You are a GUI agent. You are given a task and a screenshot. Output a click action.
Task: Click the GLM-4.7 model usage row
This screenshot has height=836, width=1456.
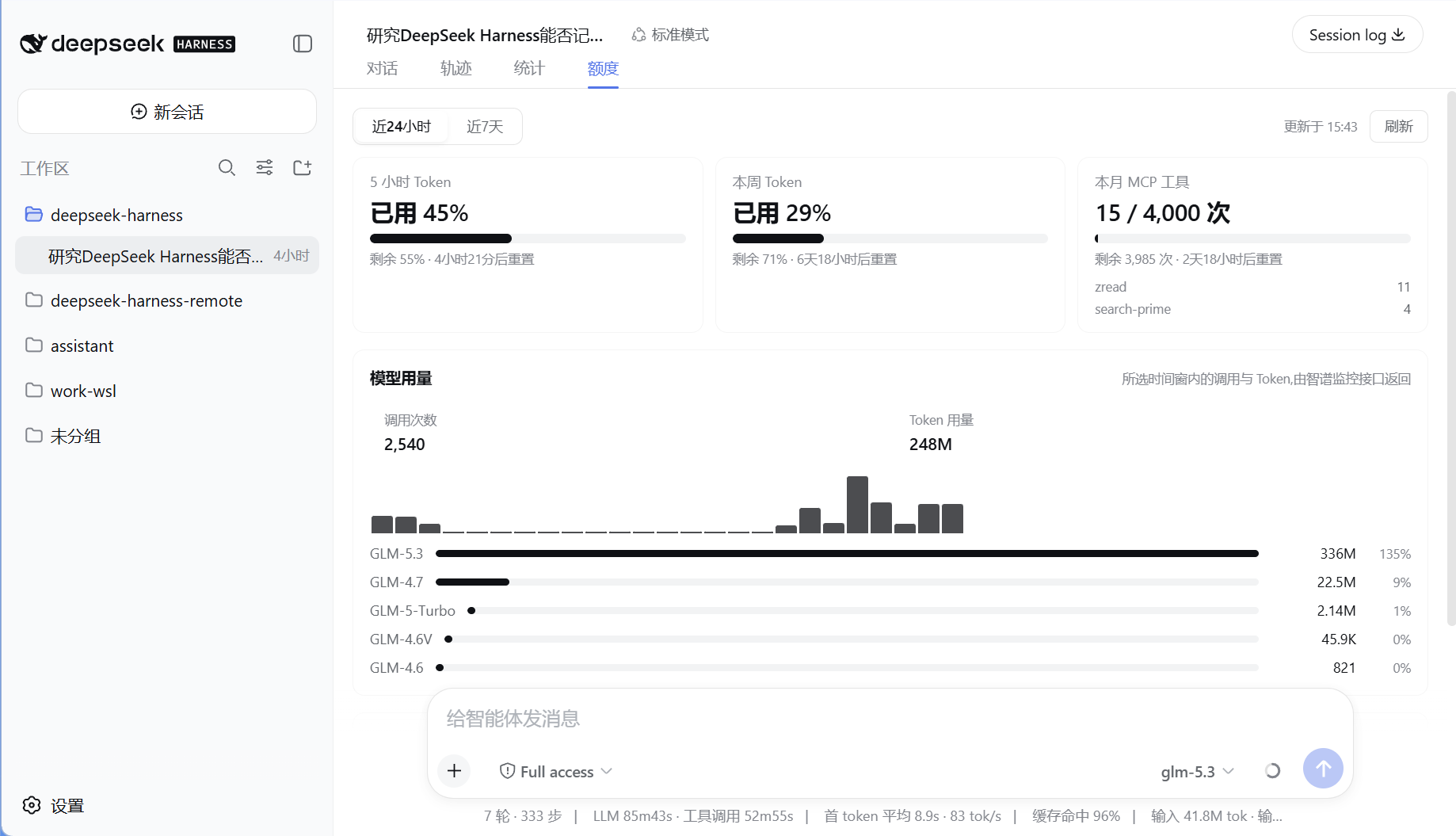pyautogui.click(x=890, y=582)
